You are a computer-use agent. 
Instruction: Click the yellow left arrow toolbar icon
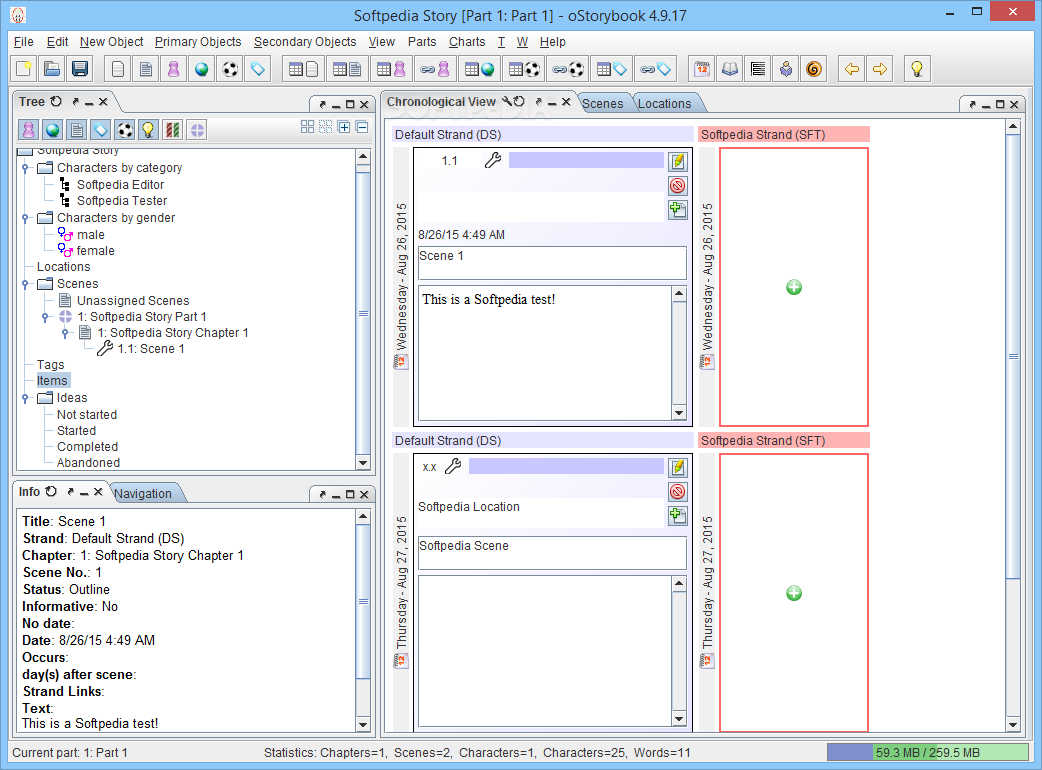click(x=851, y=68)
